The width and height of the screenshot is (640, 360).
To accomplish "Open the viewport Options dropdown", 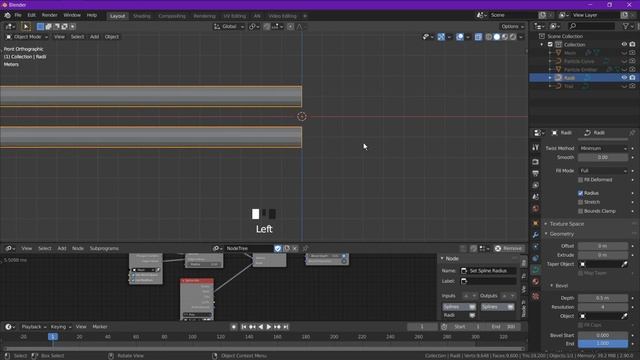I will [x=513, y=27].
